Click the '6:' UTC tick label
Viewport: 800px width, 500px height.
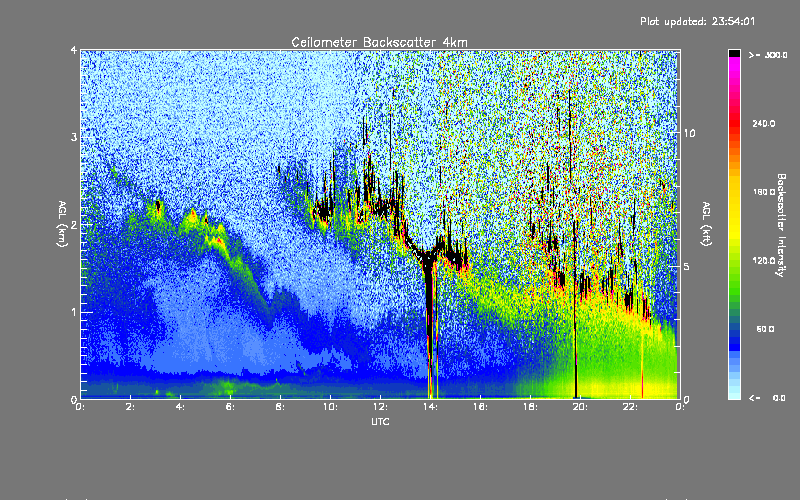231,407
